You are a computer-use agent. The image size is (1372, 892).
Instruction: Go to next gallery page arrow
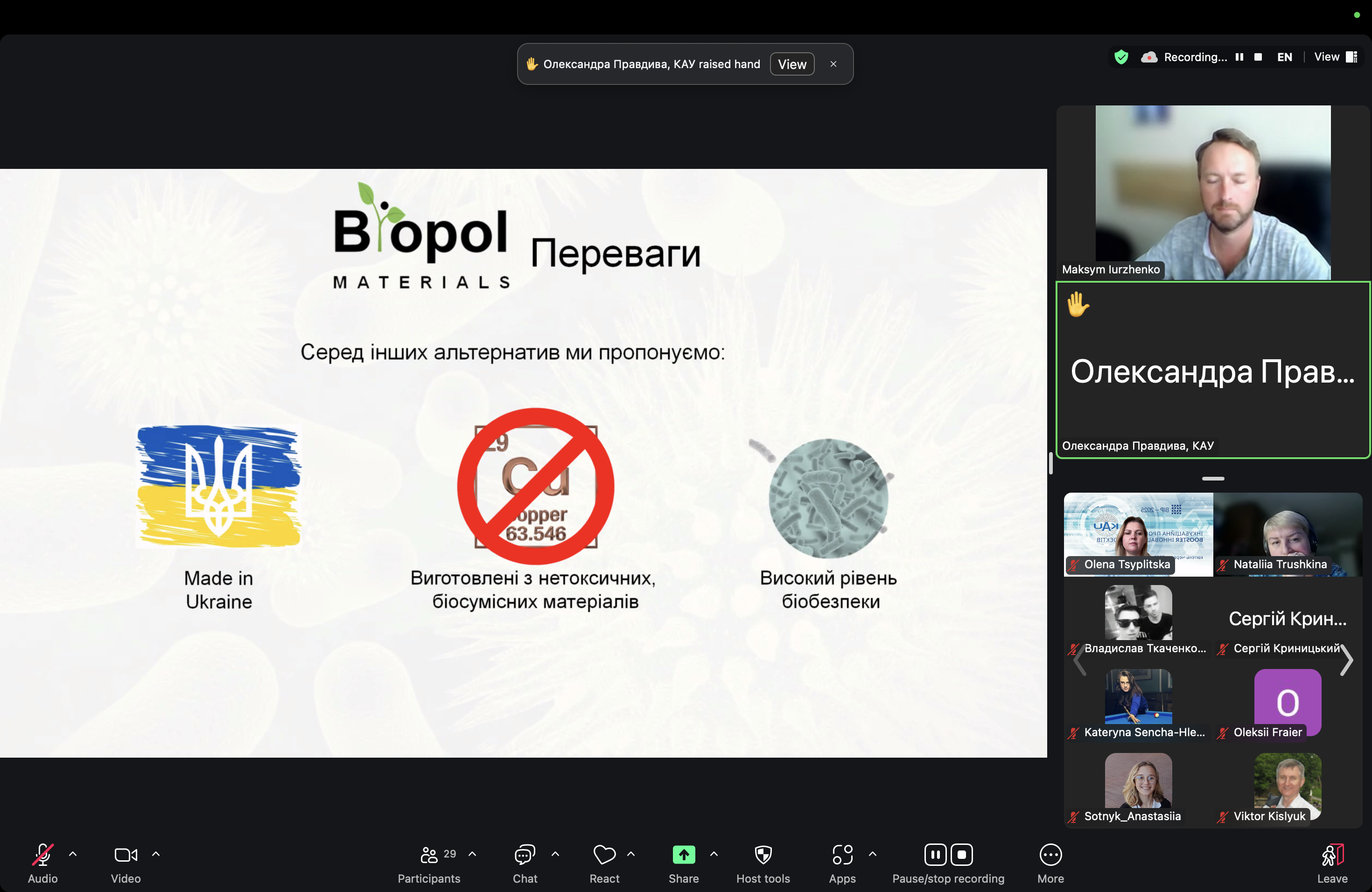click(1346, 660)
